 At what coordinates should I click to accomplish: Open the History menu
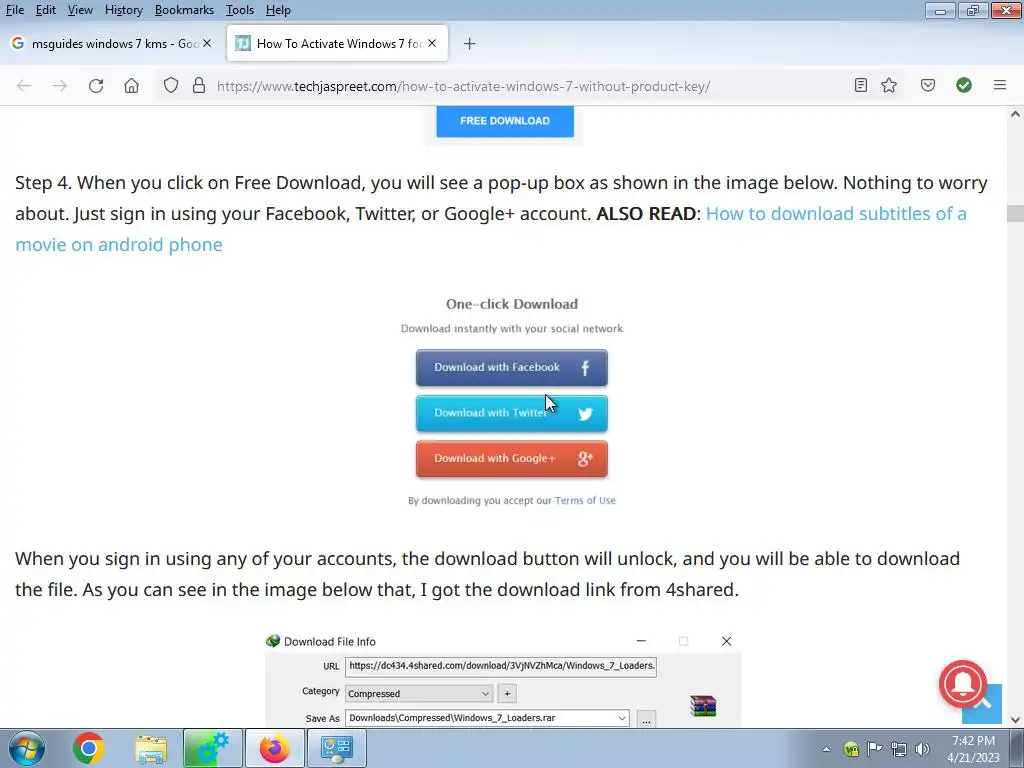coord(123,10)
